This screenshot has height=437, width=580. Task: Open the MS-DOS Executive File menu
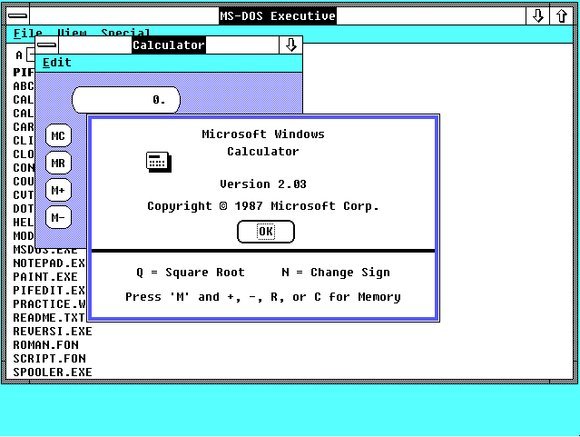28,33
